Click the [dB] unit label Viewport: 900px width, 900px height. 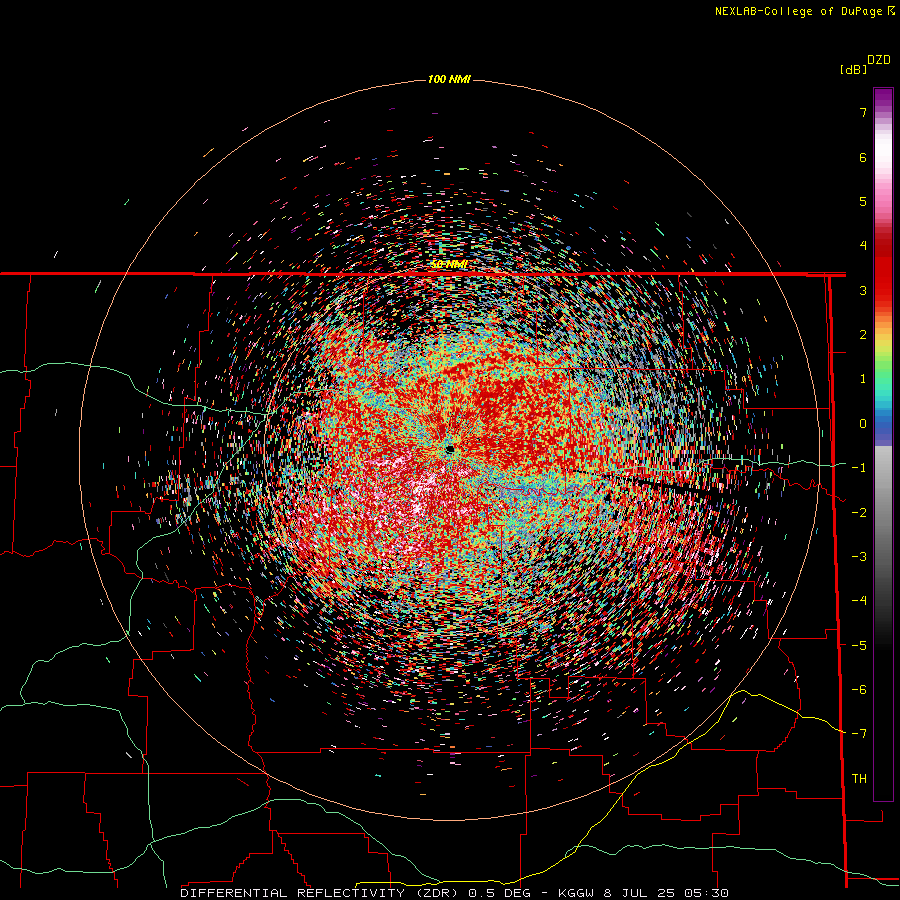click(x=853, y=69)
